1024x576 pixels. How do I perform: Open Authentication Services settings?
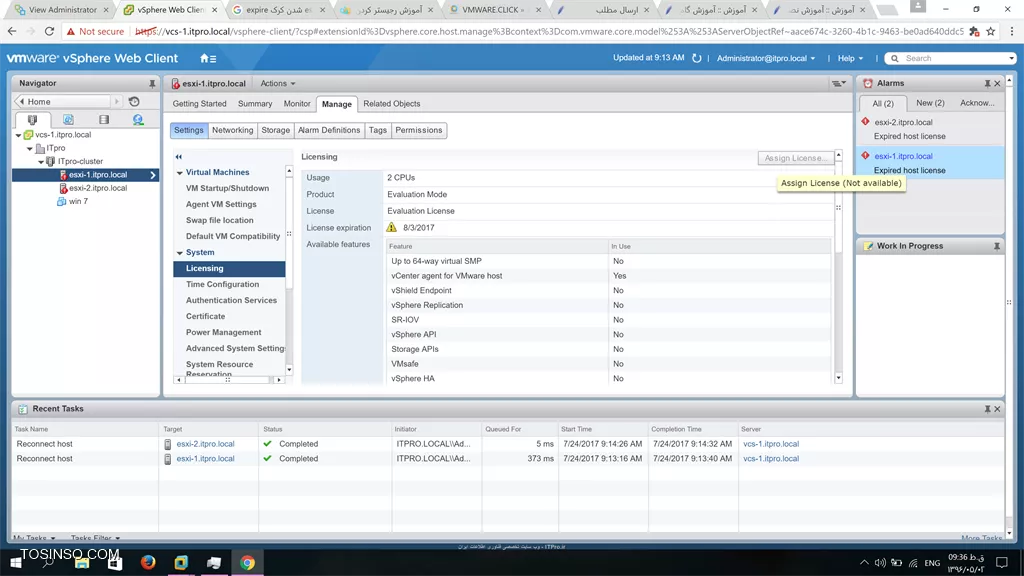pos(231,300)
